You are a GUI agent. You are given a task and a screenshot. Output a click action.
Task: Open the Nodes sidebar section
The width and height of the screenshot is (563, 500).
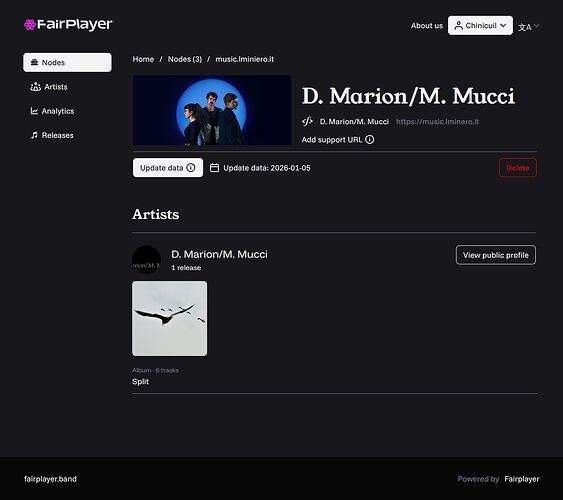[x=67, y=62]
